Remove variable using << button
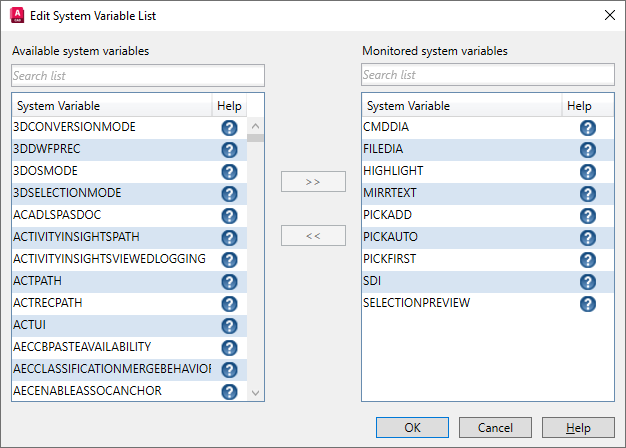The width and height of the screenshot is (626, 448). click(x=313, y=236)
